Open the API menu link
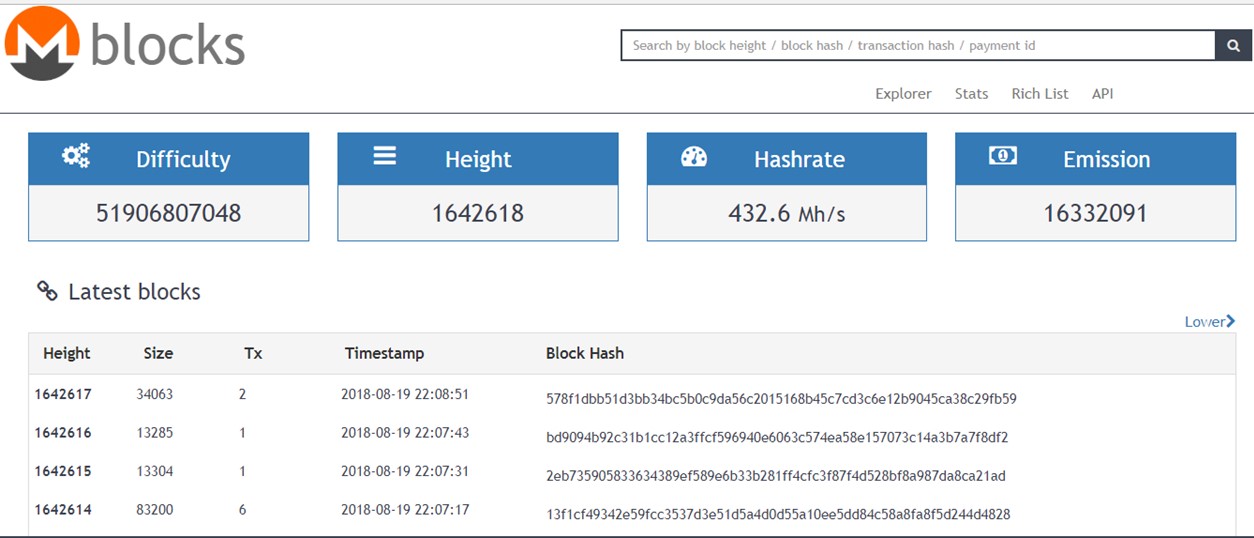 coord(1102,93)
